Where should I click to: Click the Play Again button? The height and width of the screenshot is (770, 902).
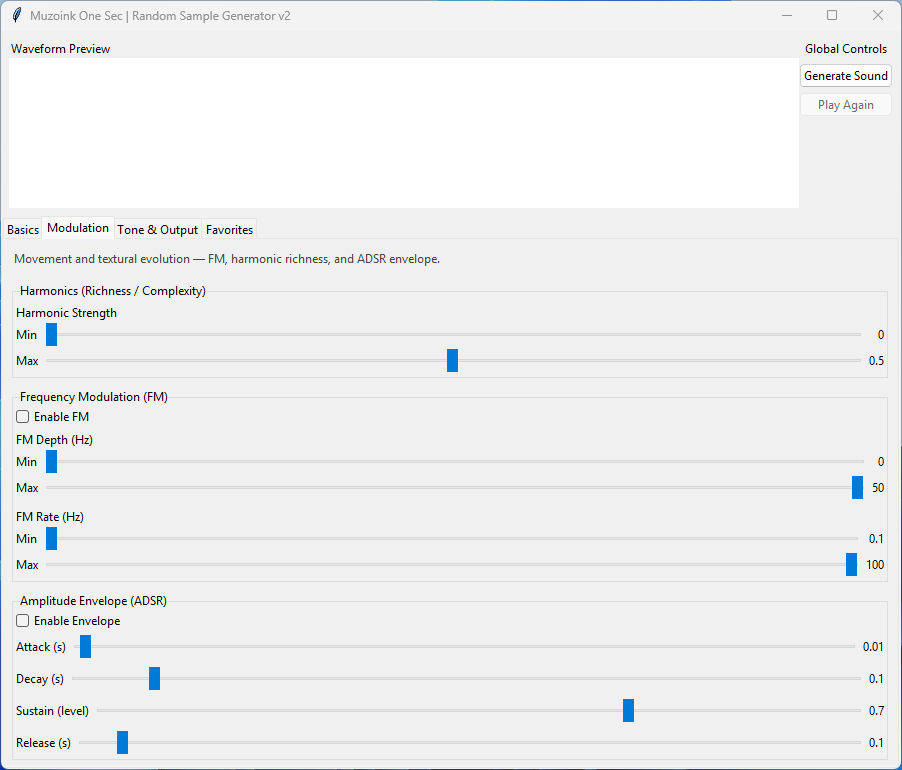pyautogui.click(x=845, y=105)
